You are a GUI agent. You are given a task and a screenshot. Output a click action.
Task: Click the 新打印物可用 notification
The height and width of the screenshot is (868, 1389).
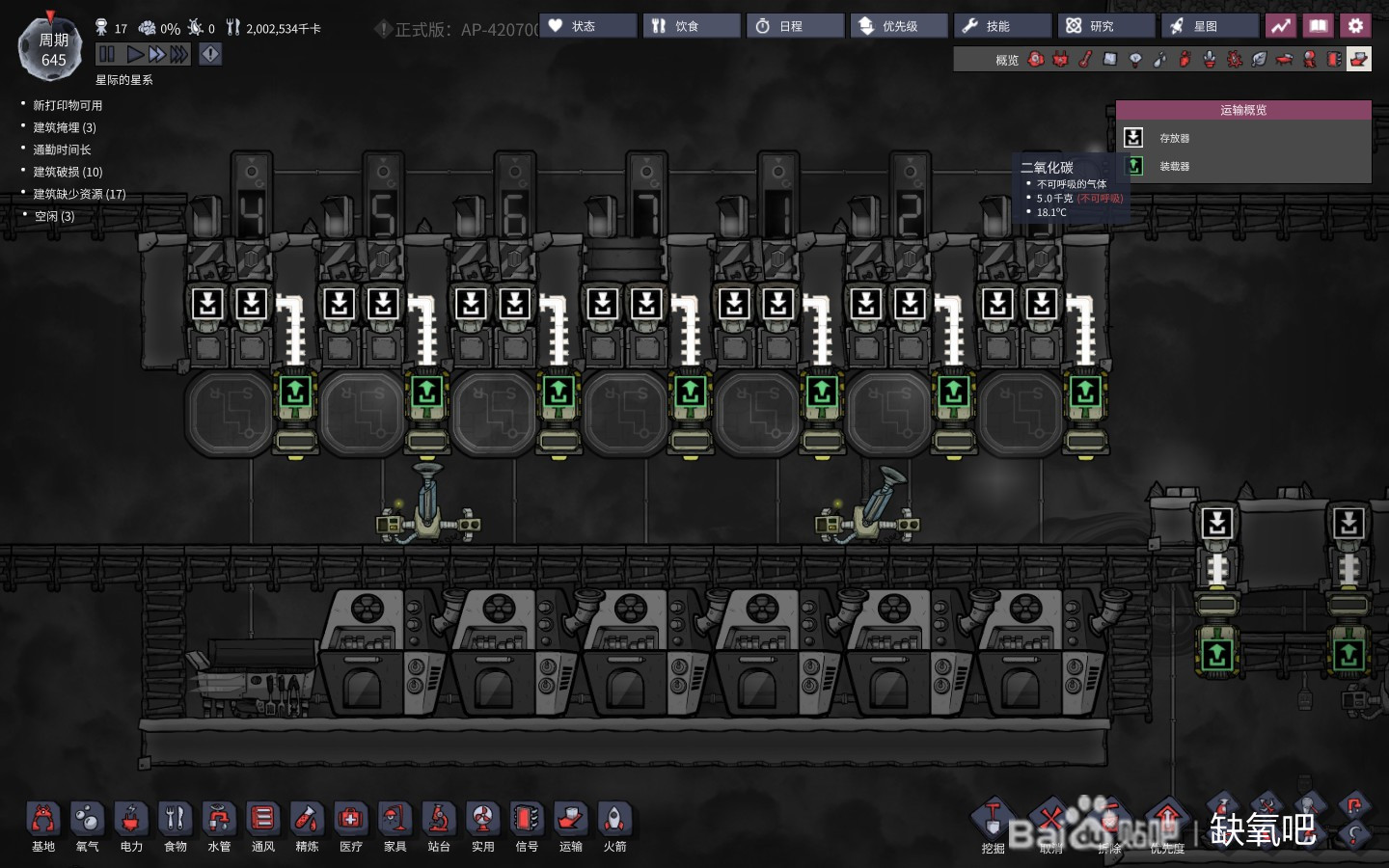(x=68, y=105)
